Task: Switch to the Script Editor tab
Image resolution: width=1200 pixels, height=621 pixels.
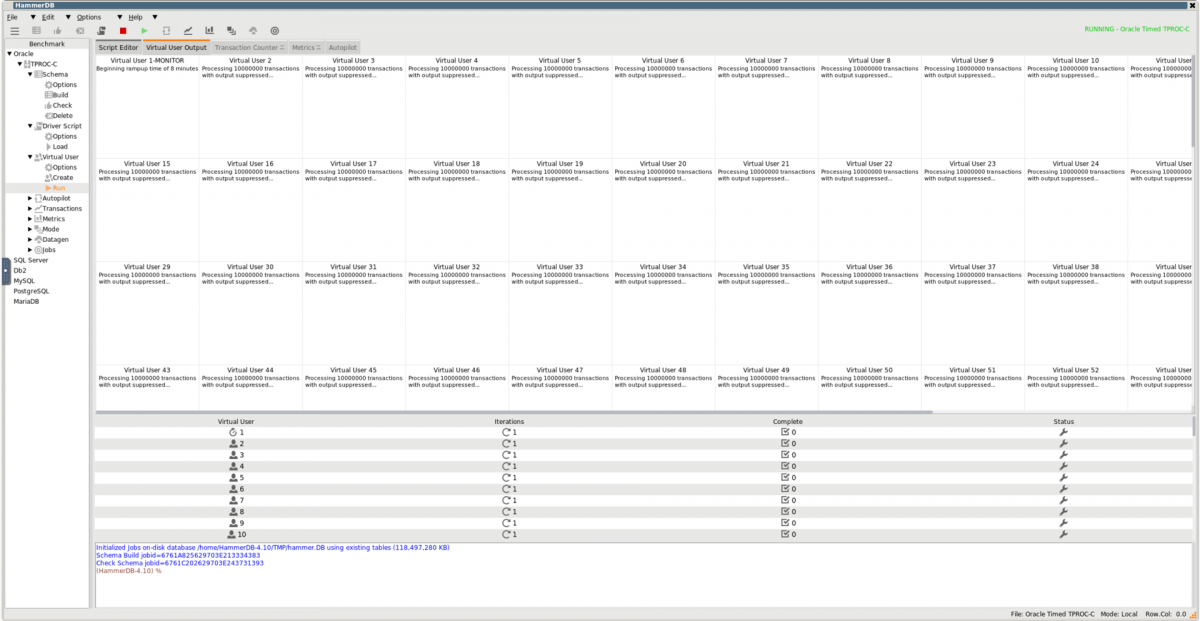Action: (118, 46)
